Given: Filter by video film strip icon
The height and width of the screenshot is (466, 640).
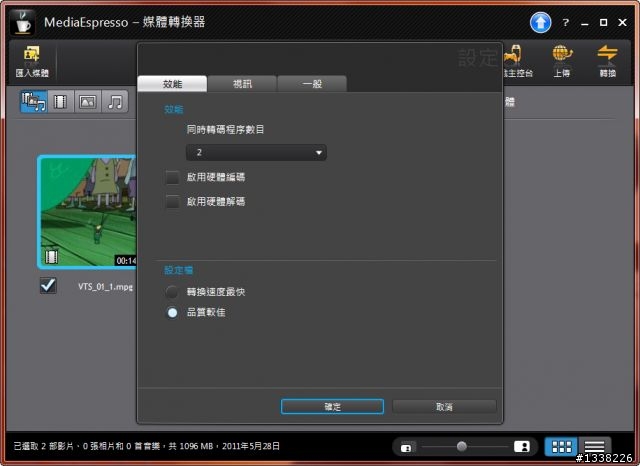Looking at the screenshot, I should (60, 102).
